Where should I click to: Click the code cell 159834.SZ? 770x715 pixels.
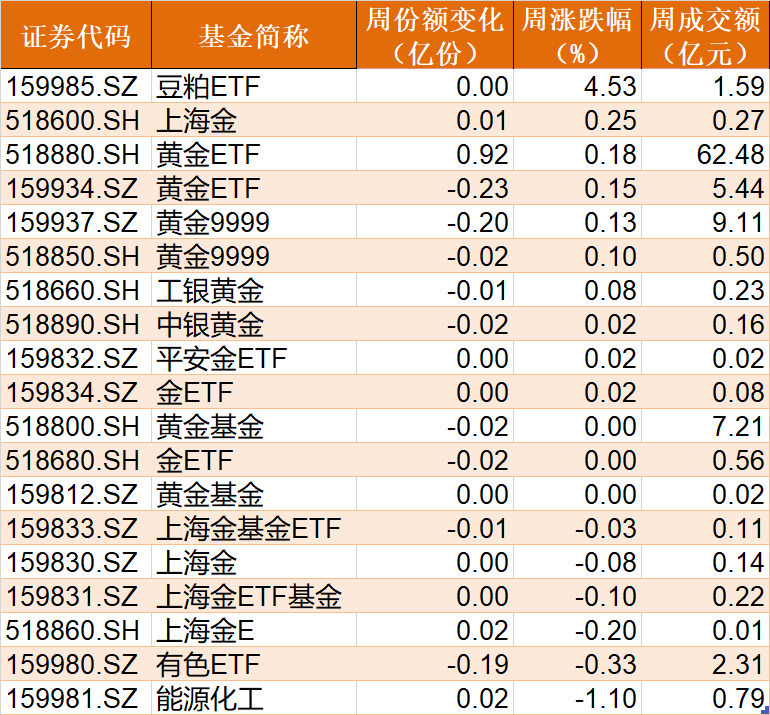[72, 392]
